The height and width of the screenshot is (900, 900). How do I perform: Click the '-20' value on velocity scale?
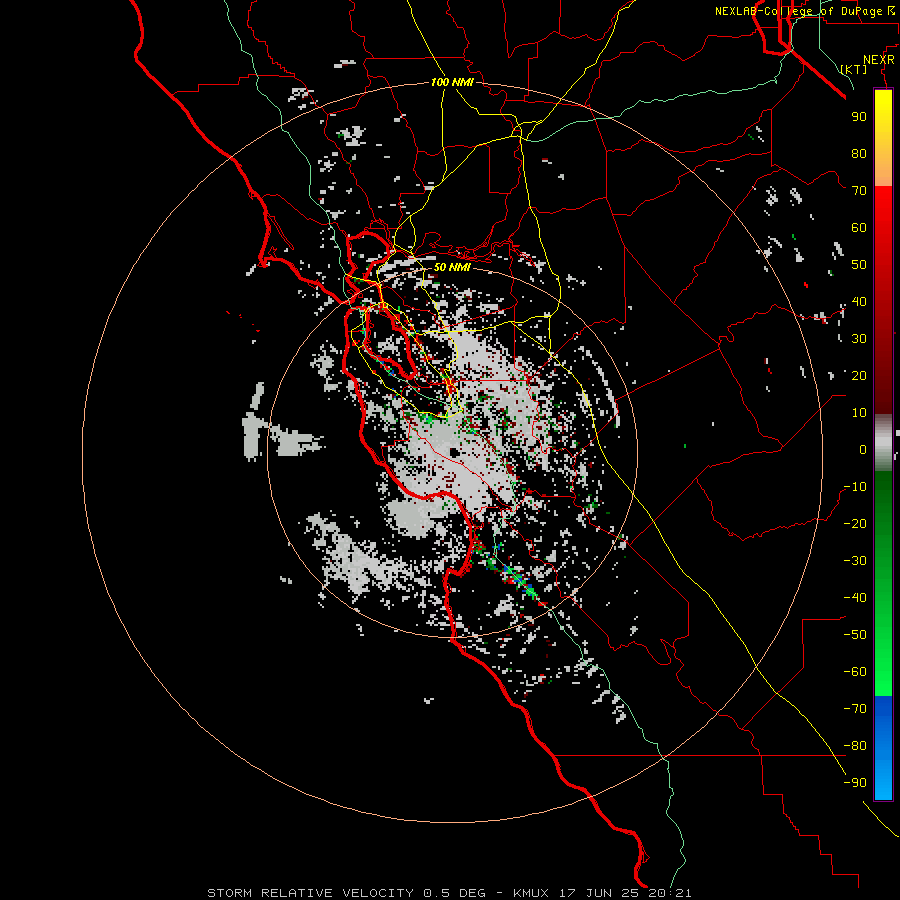pos(855,523)
